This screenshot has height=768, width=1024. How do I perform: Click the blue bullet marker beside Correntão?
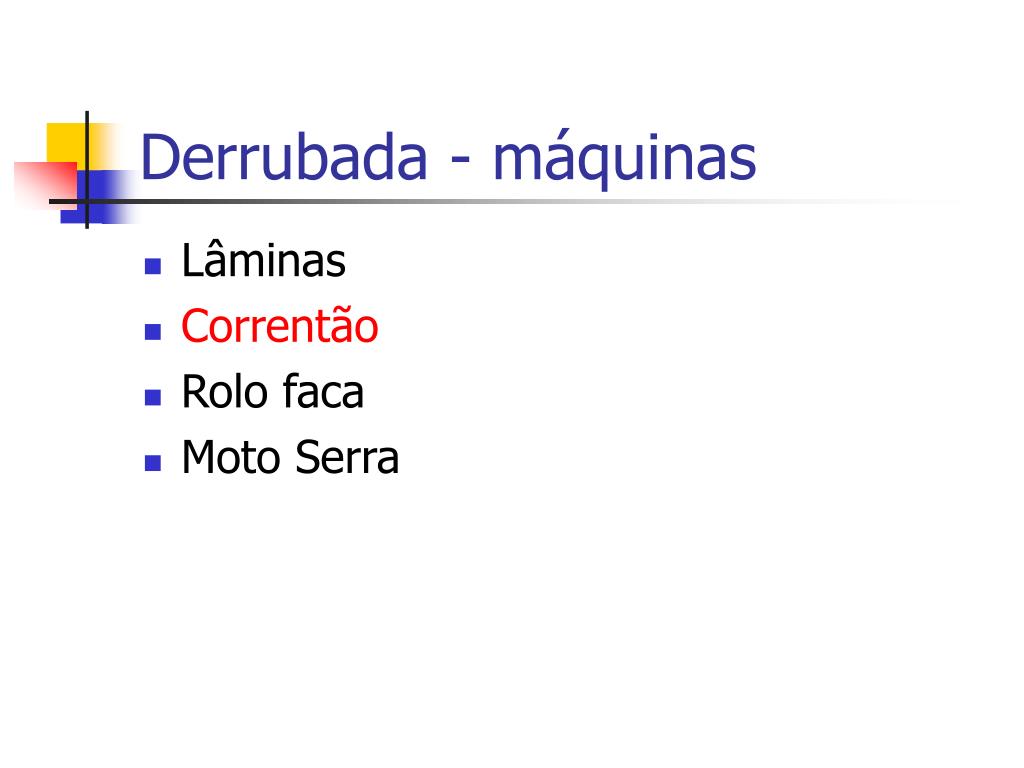click(153, 332)
